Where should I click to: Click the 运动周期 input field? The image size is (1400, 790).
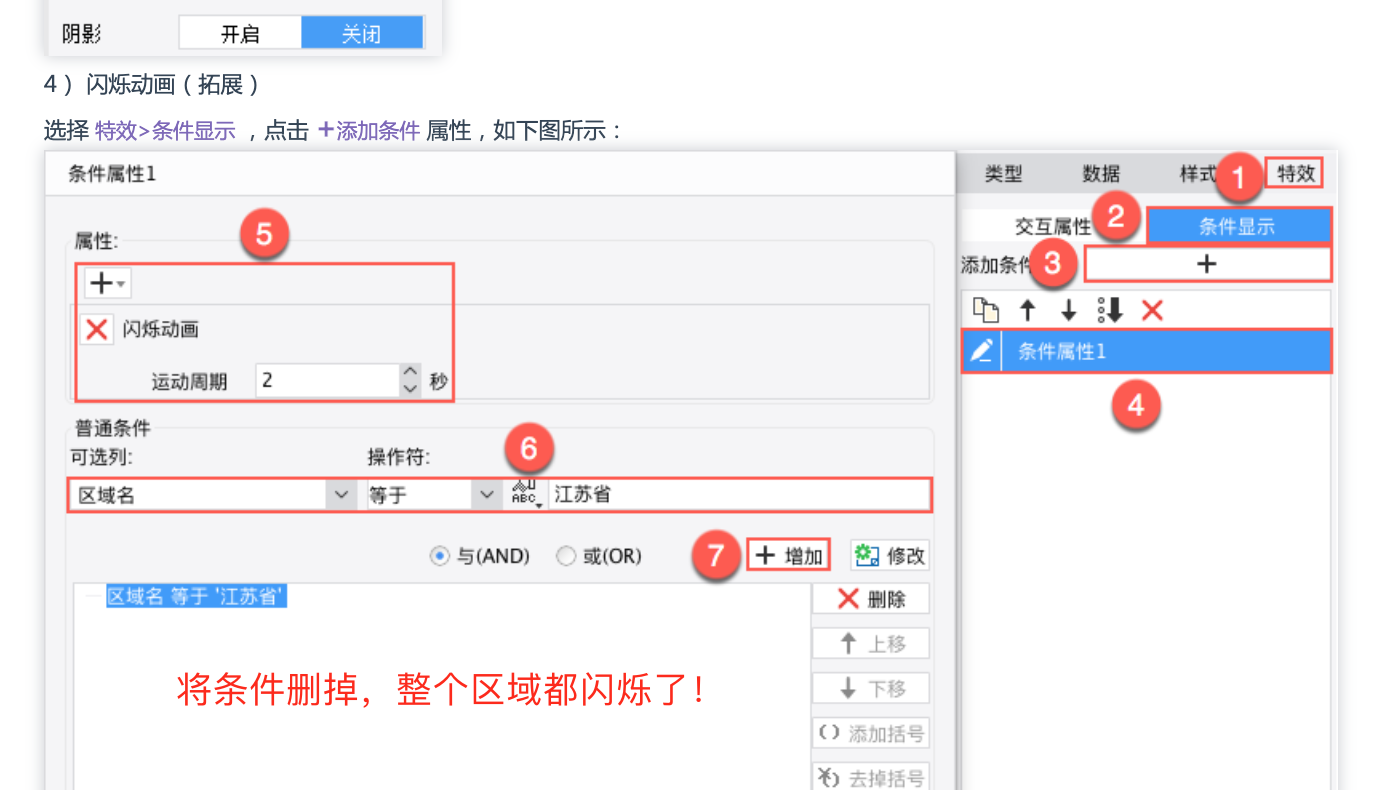328,381
